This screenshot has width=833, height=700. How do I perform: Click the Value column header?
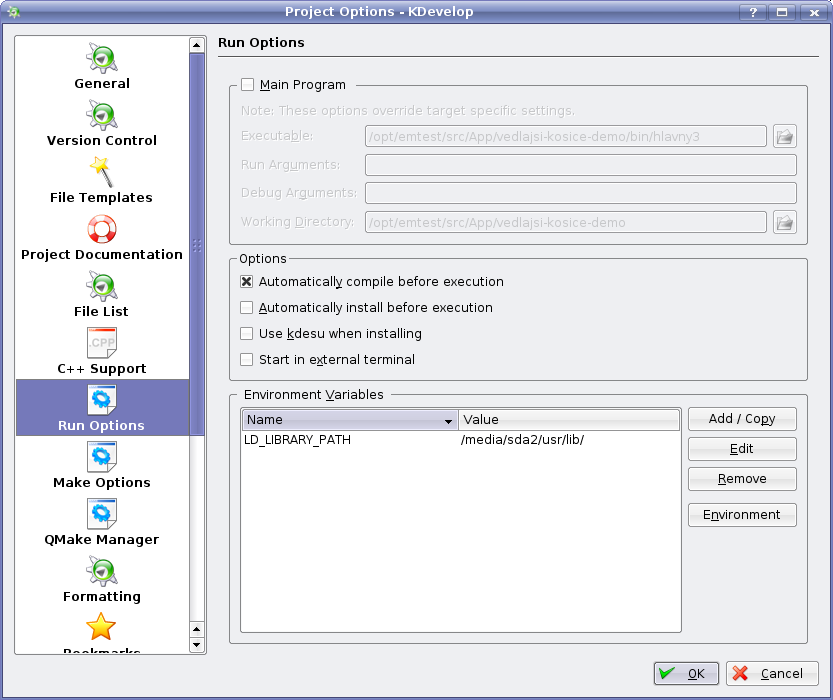click(568, 420)
